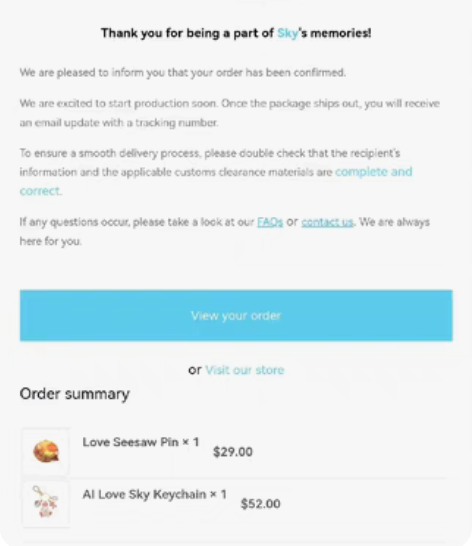Screen dimensions: 472x546
Task: Click the $29.00 price
Action: [233, 452]
